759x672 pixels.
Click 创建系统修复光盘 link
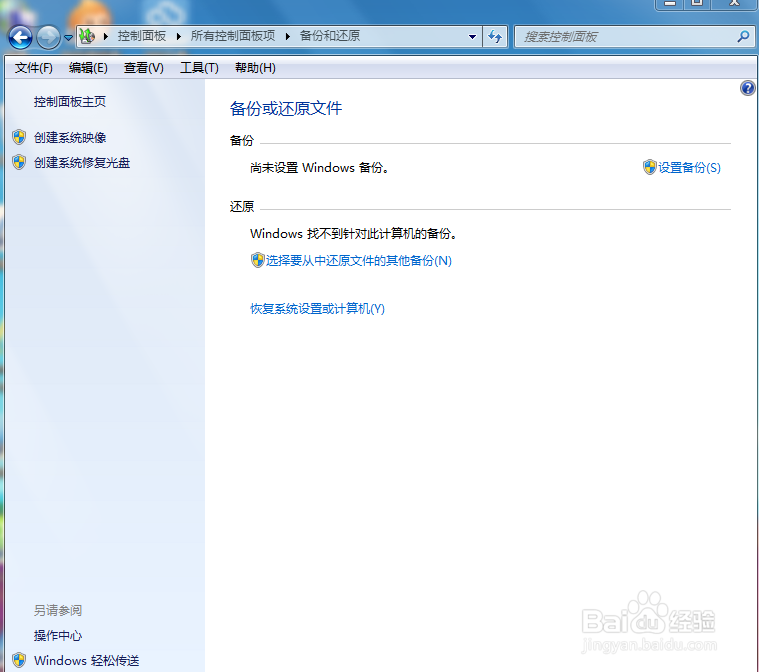click(82, 163)
